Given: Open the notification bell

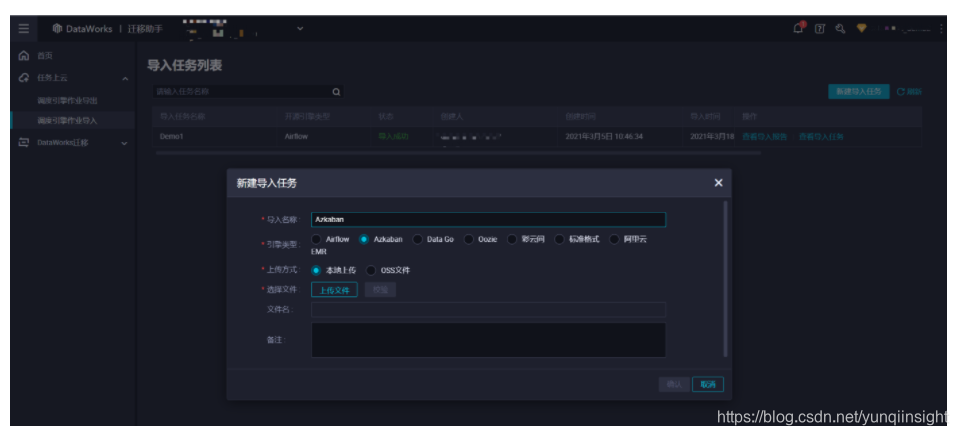Looking at the screenshot, I should [x=798, y=28].
